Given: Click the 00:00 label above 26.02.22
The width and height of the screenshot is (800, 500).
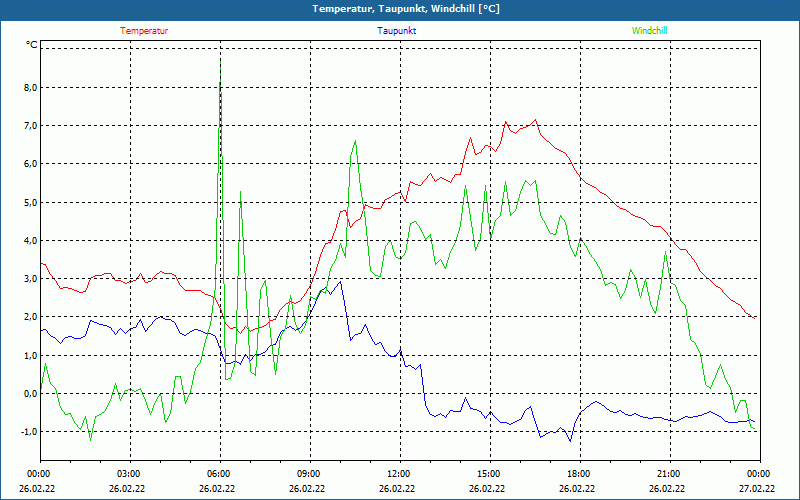Looking at the screenshot, I should 37,474.
